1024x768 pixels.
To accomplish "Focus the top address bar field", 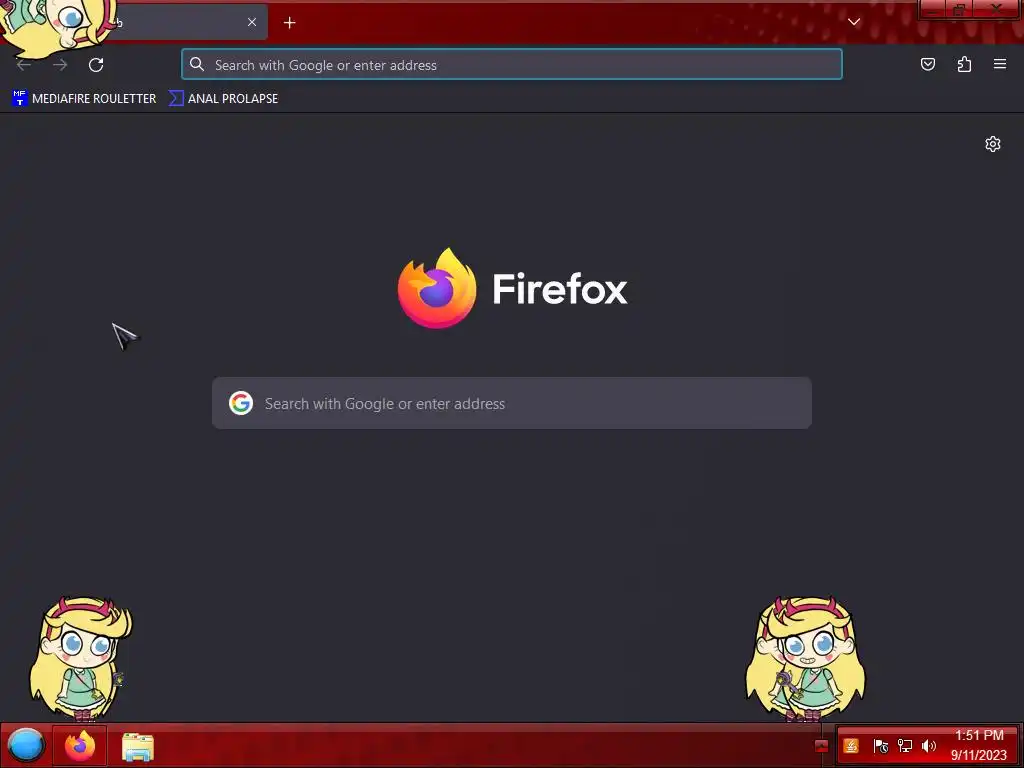I will pyautogui.click(x=512, y=65).
